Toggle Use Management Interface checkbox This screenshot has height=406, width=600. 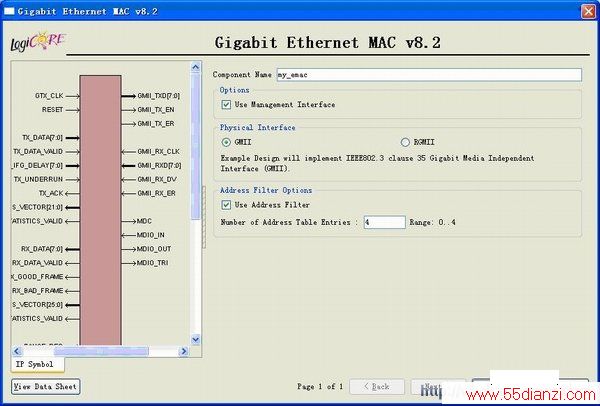tap(226, 104)
